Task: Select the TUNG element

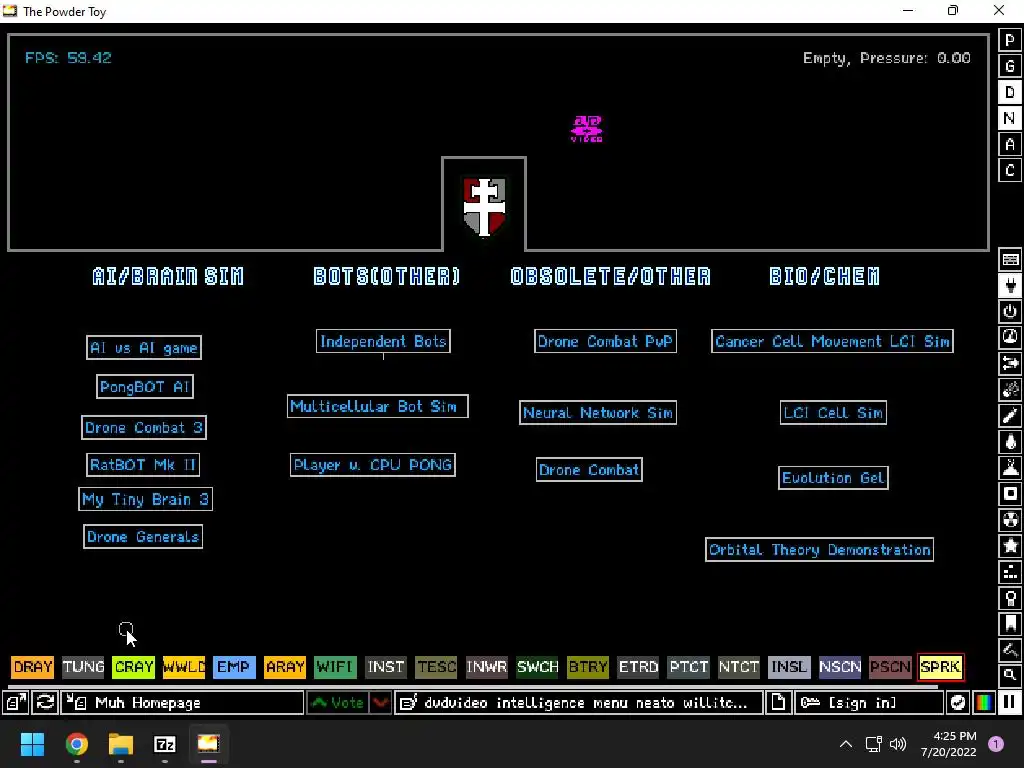Action: click(x=83, y=667)
